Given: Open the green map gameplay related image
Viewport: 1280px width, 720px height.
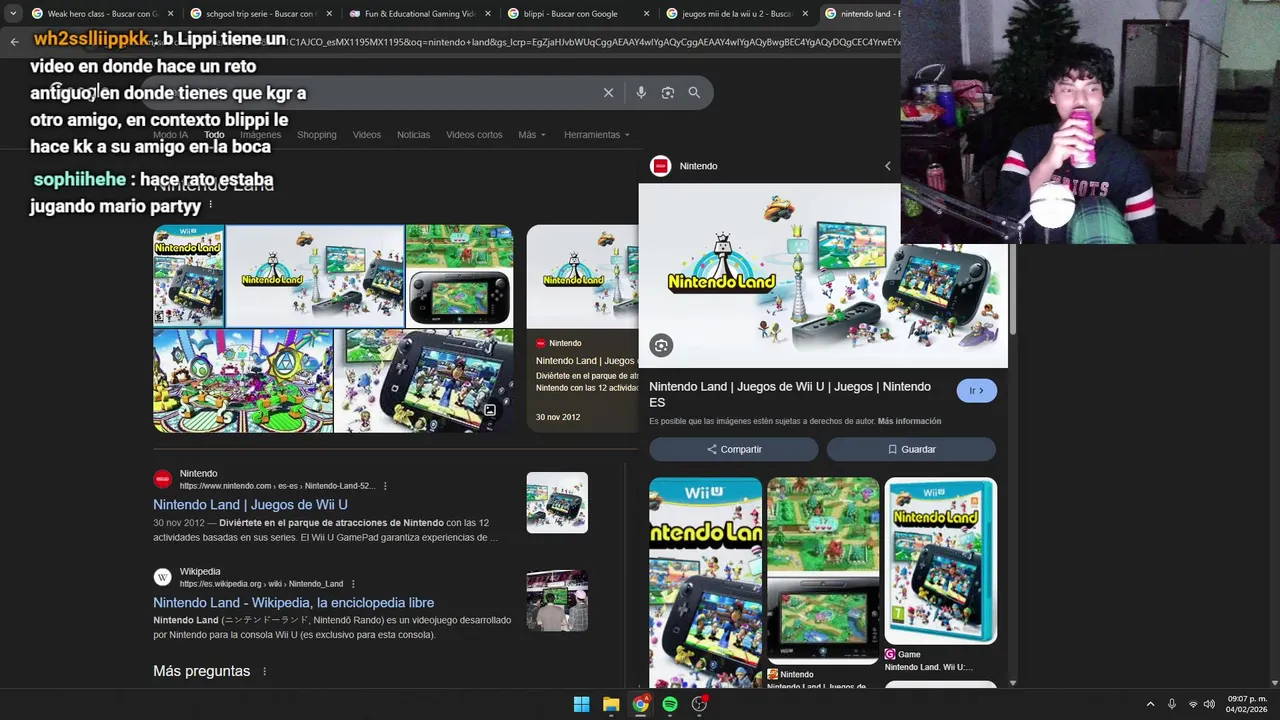Looking at the screenshot, I should pyautogui.click(x=823, y=570).
